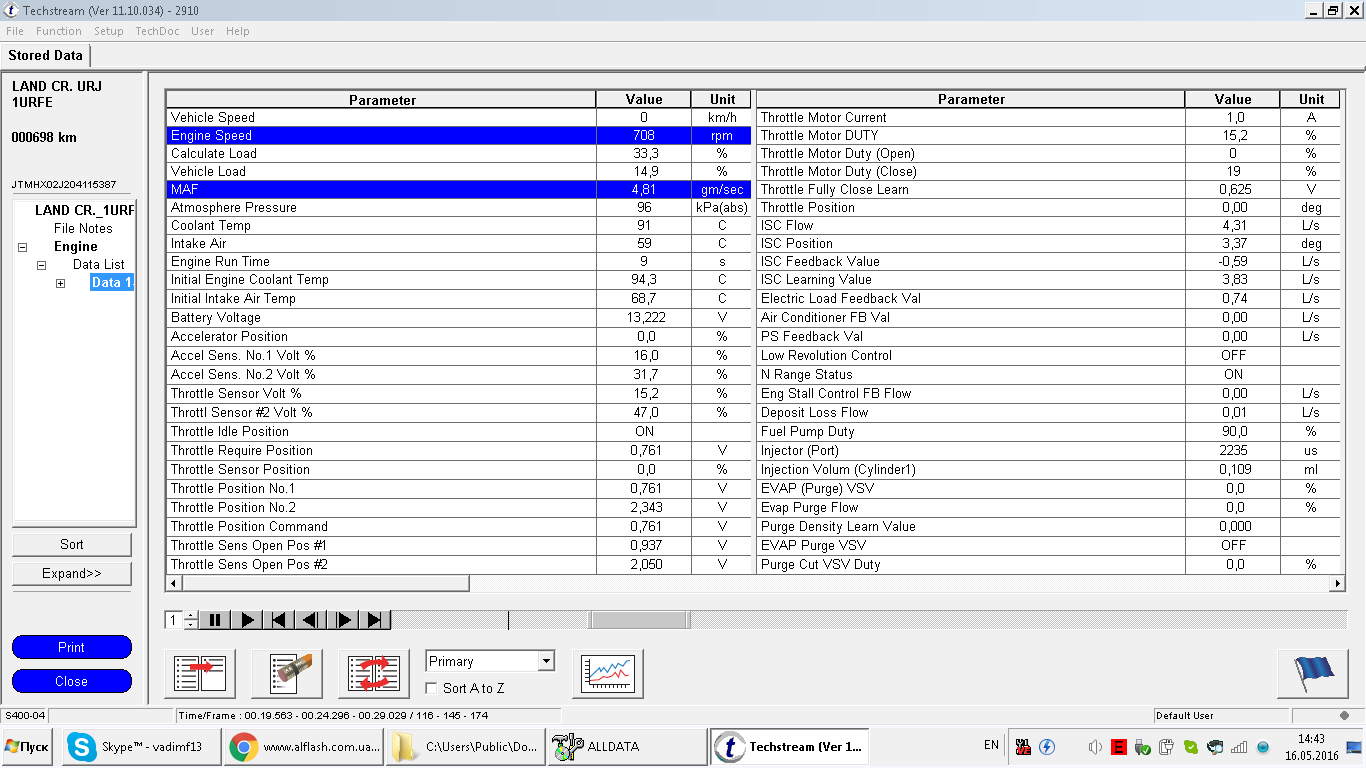The image size is (1366, 768).
Task: Expand the Data 1 tree node
Action: (x=60, y=283)
